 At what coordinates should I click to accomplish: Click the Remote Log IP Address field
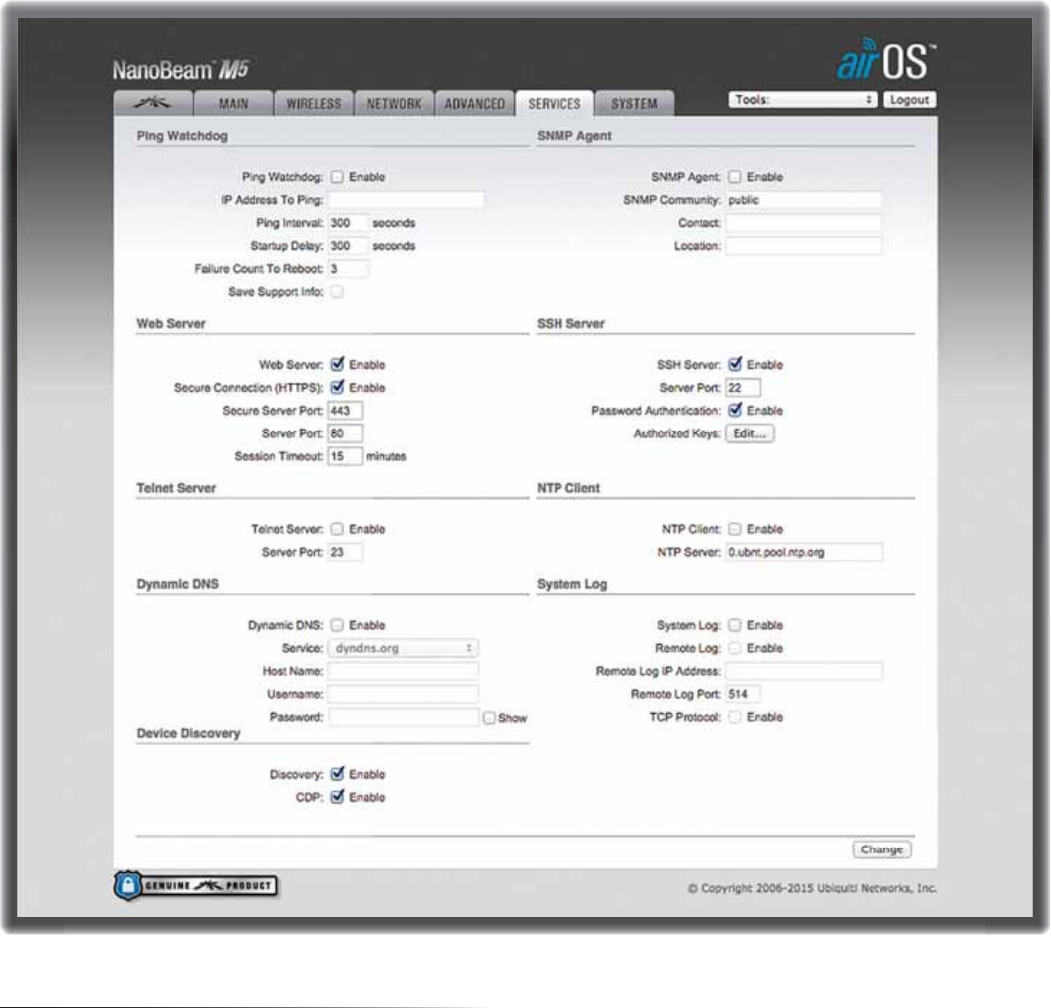804,671
